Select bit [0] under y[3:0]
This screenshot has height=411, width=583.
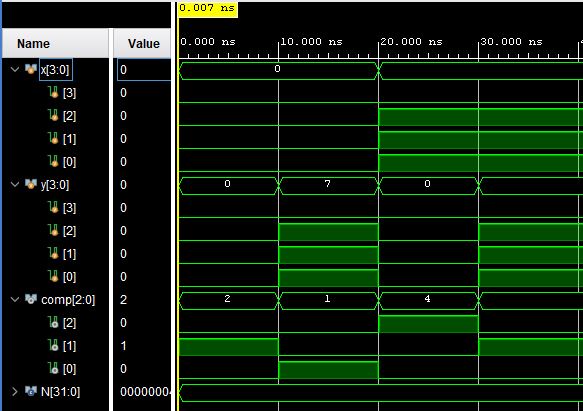pyautogui.click(x=70, y=277)
